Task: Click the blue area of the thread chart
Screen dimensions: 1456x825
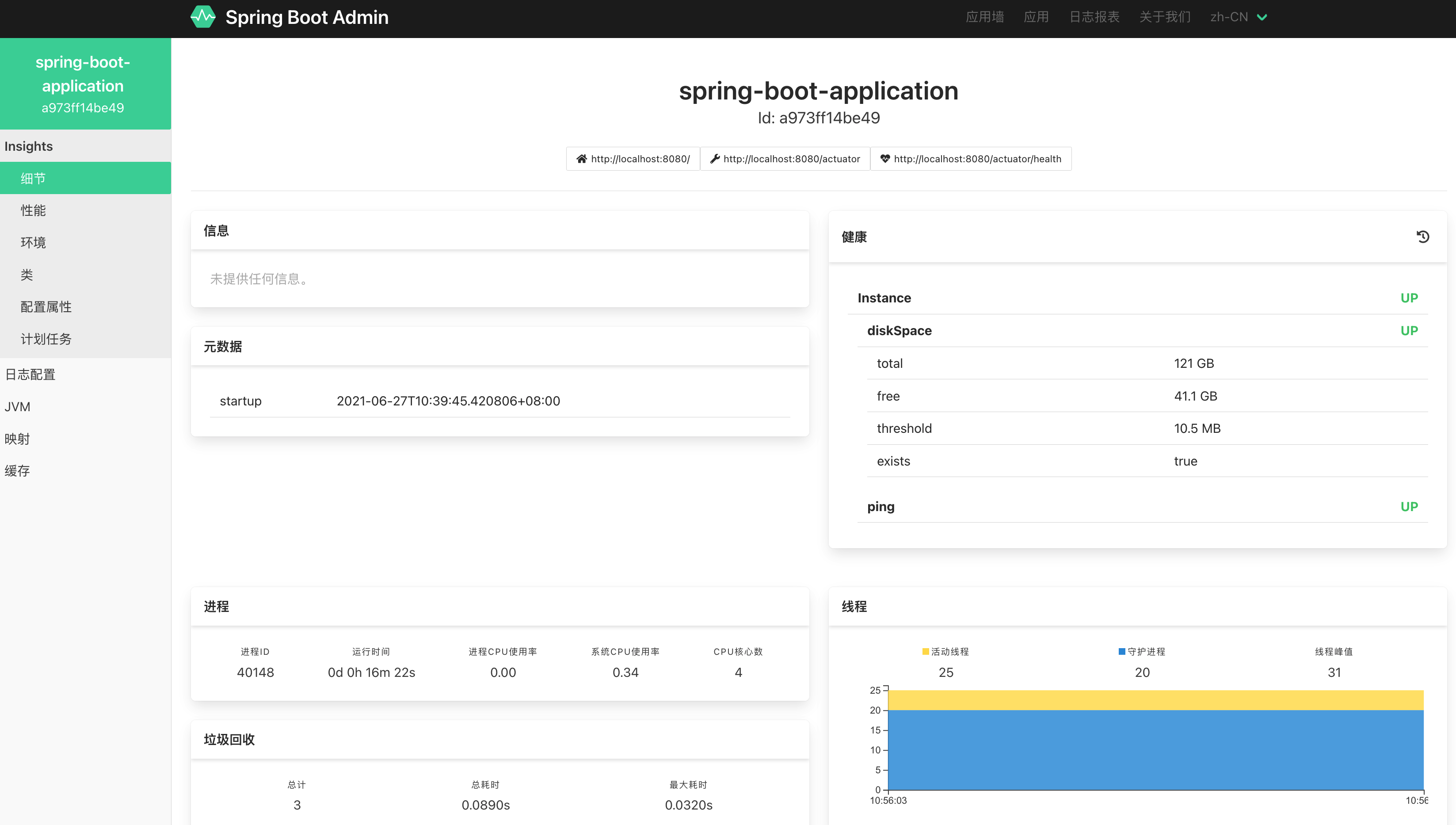Action: click(1155, 750)
